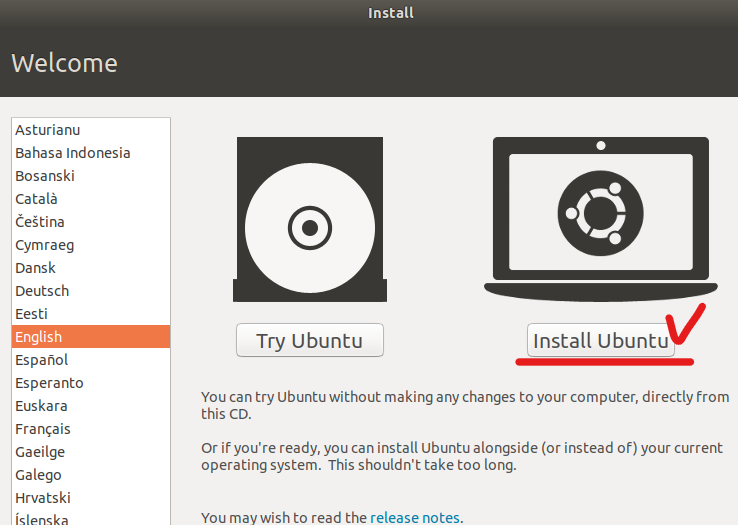Choose Español from the language list
The image size is (738, 525).
tap(91, 360)
